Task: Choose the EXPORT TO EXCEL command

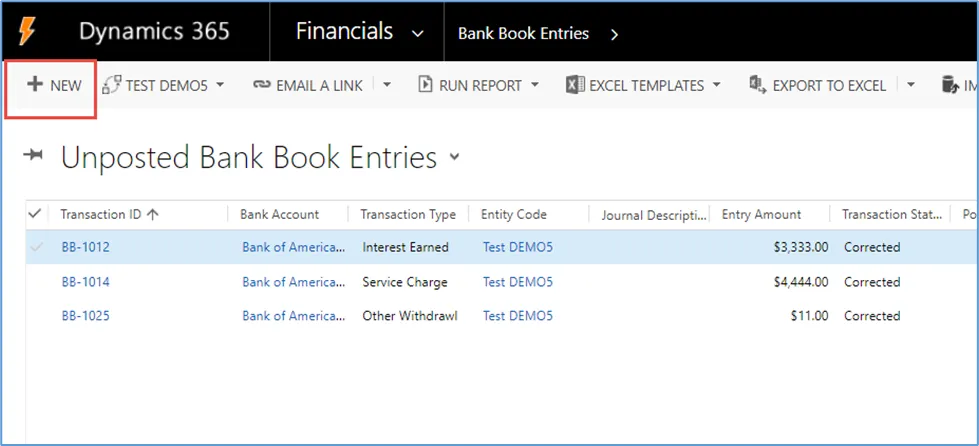Action: 829,86
